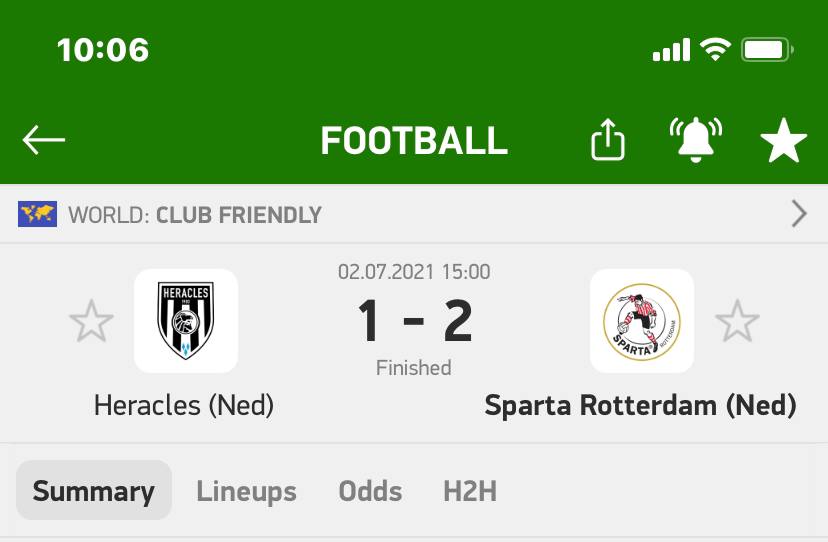Select the Summary tab
Viewport: 828px width, 542px height.
(94, 490)
